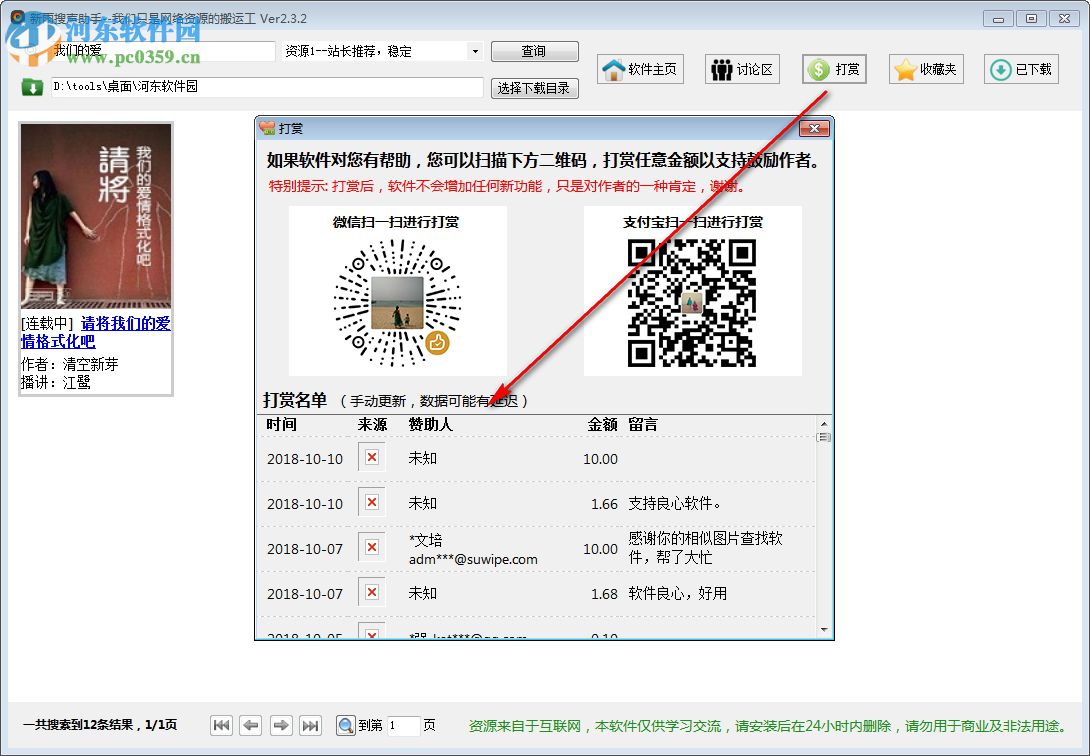Select the 金额 column header
This screenshot has width=1090, height=756.
[x=602, y=425]
